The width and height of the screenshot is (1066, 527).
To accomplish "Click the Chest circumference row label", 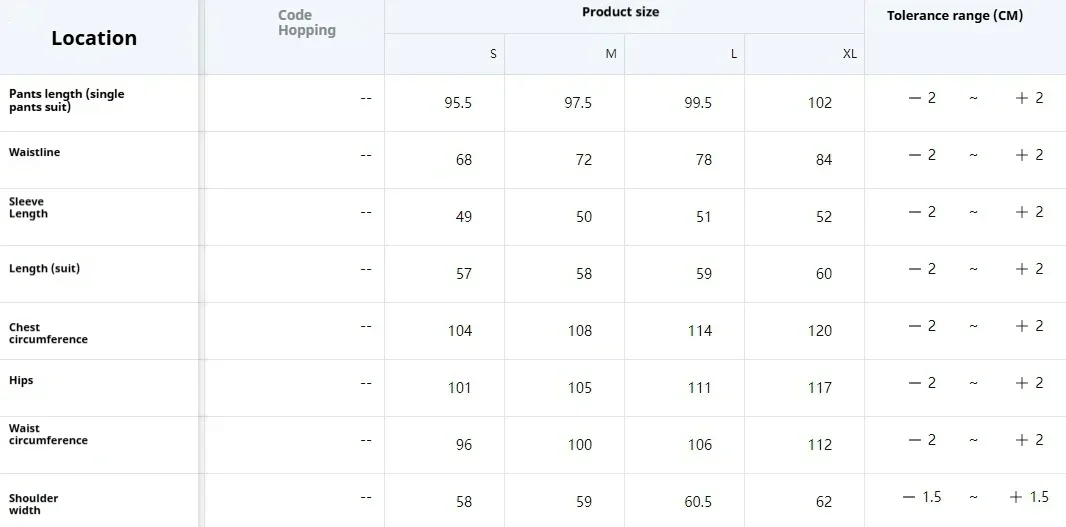I will pos(48,333).
